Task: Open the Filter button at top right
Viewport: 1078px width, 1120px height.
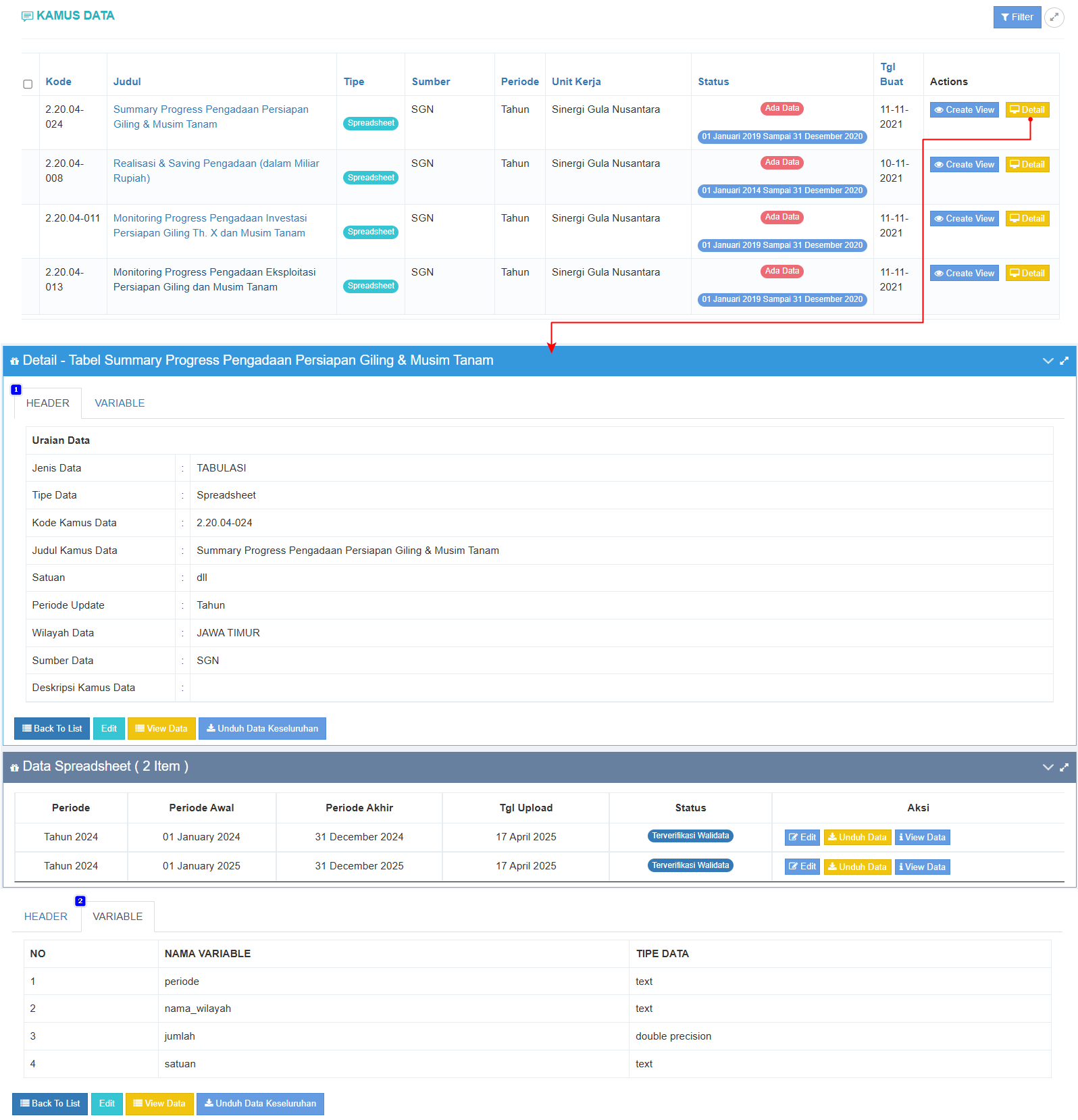Action: tap(1017, 18)
